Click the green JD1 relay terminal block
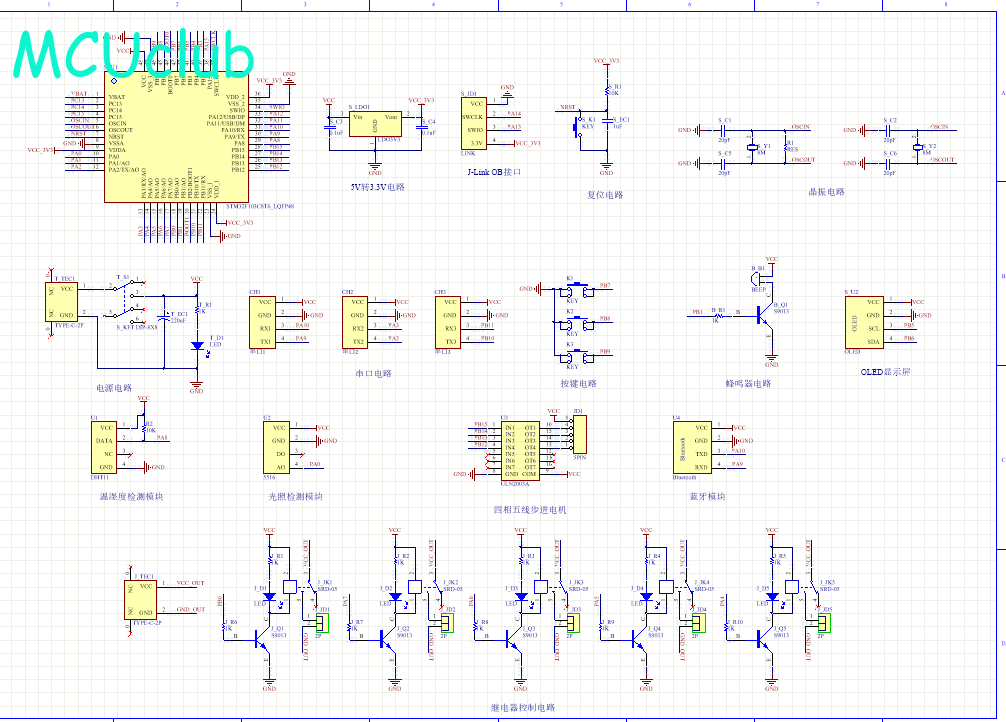The image size is (1006, 722). click(322, 624)
